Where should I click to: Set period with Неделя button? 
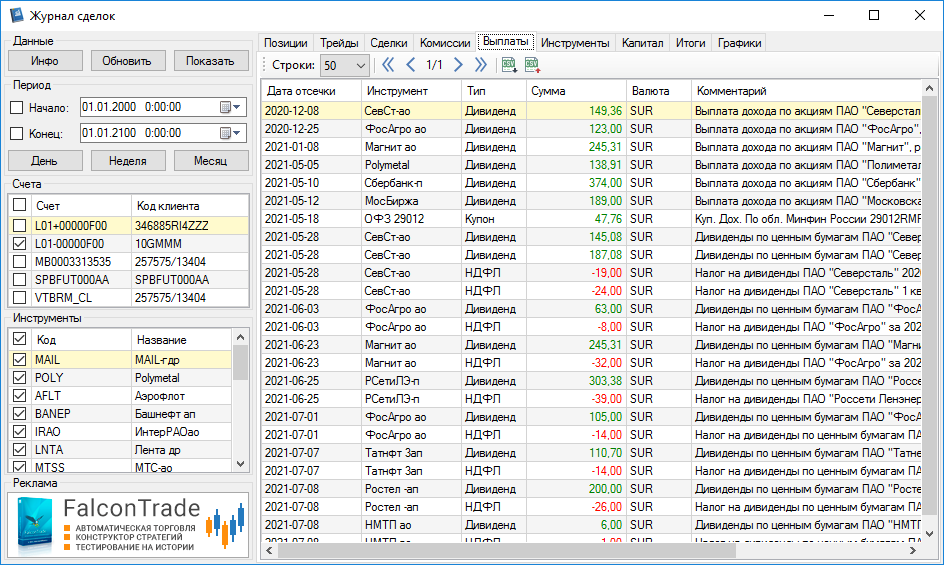point(127,161)
